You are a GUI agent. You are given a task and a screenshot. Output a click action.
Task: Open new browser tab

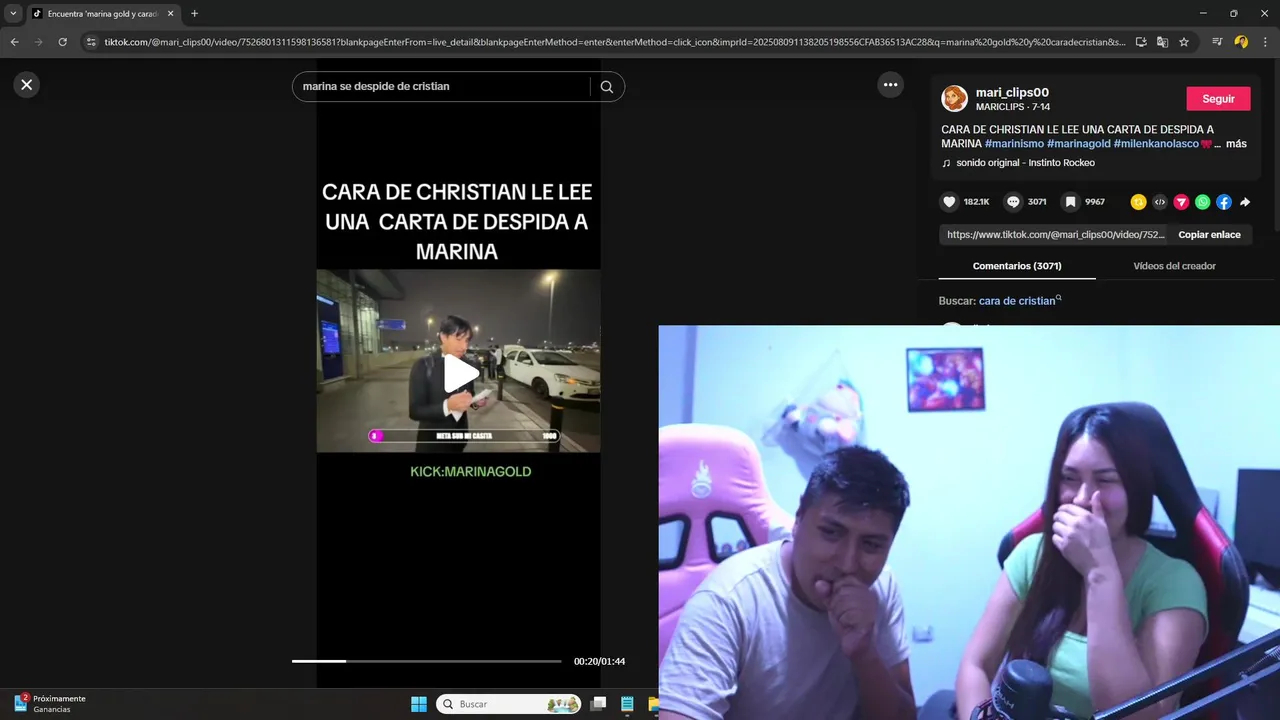[x=194, y=14]
